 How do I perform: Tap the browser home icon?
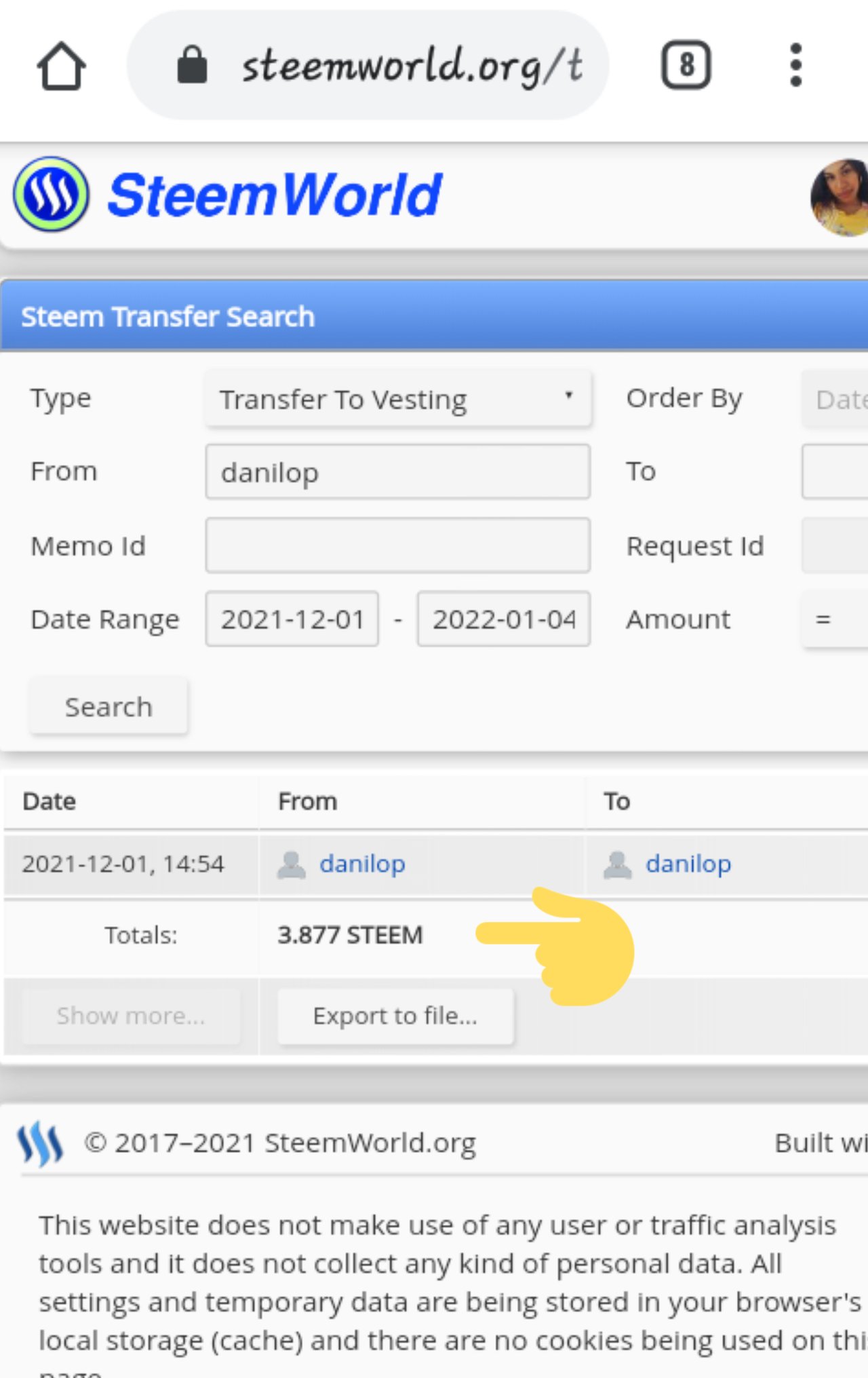click(61, 66)
